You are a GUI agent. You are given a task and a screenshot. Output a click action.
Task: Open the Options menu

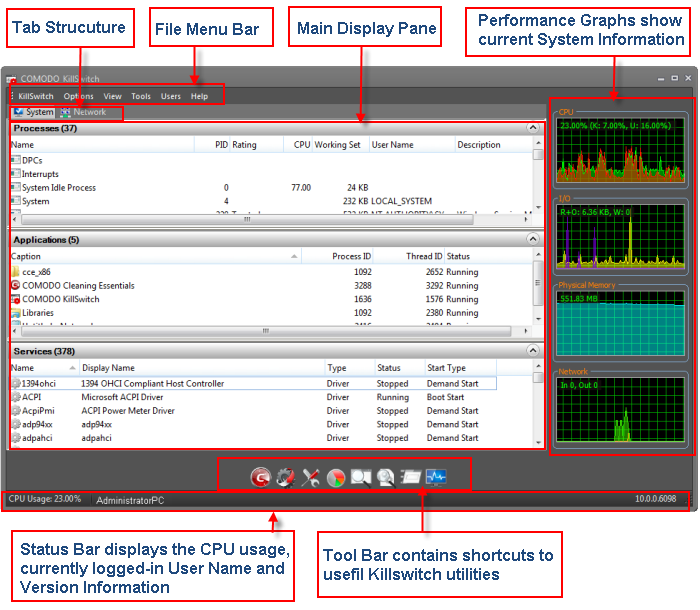(x=79, y=96)
